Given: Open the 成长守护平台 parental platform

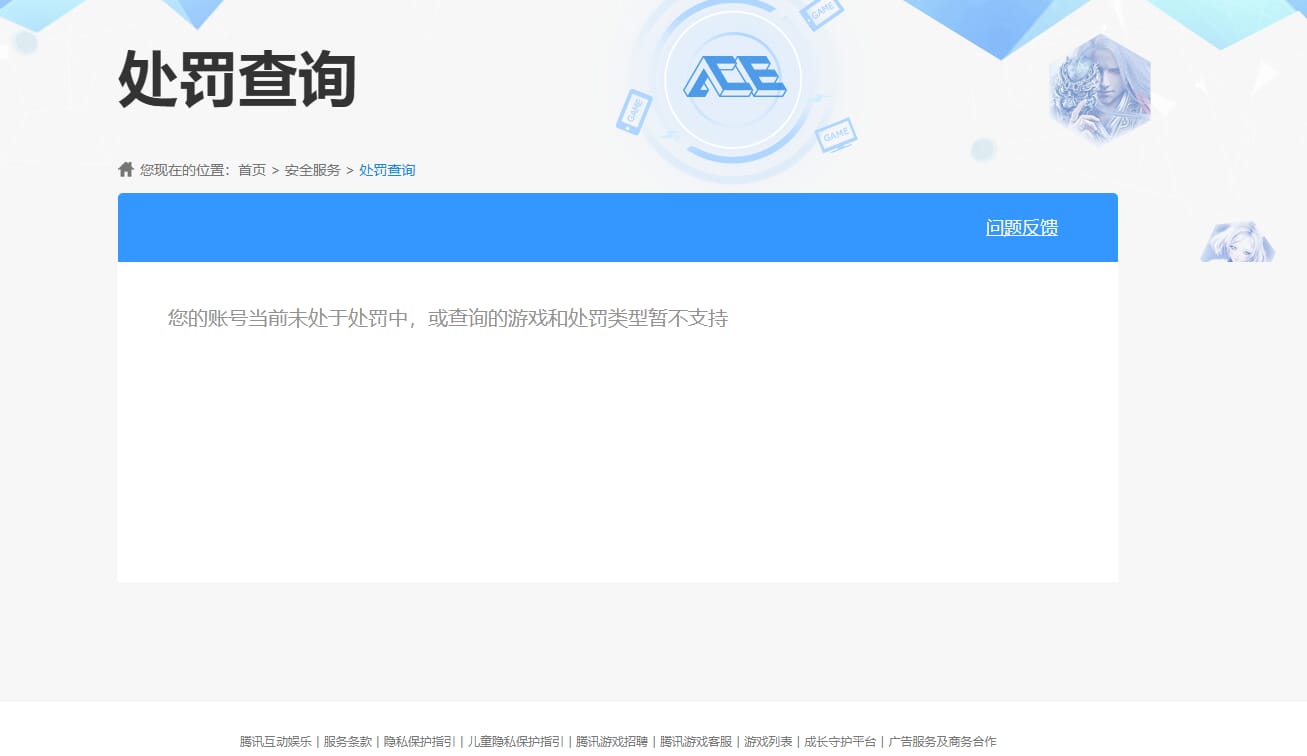Looking at the screenshot, I should pos(838,741).
